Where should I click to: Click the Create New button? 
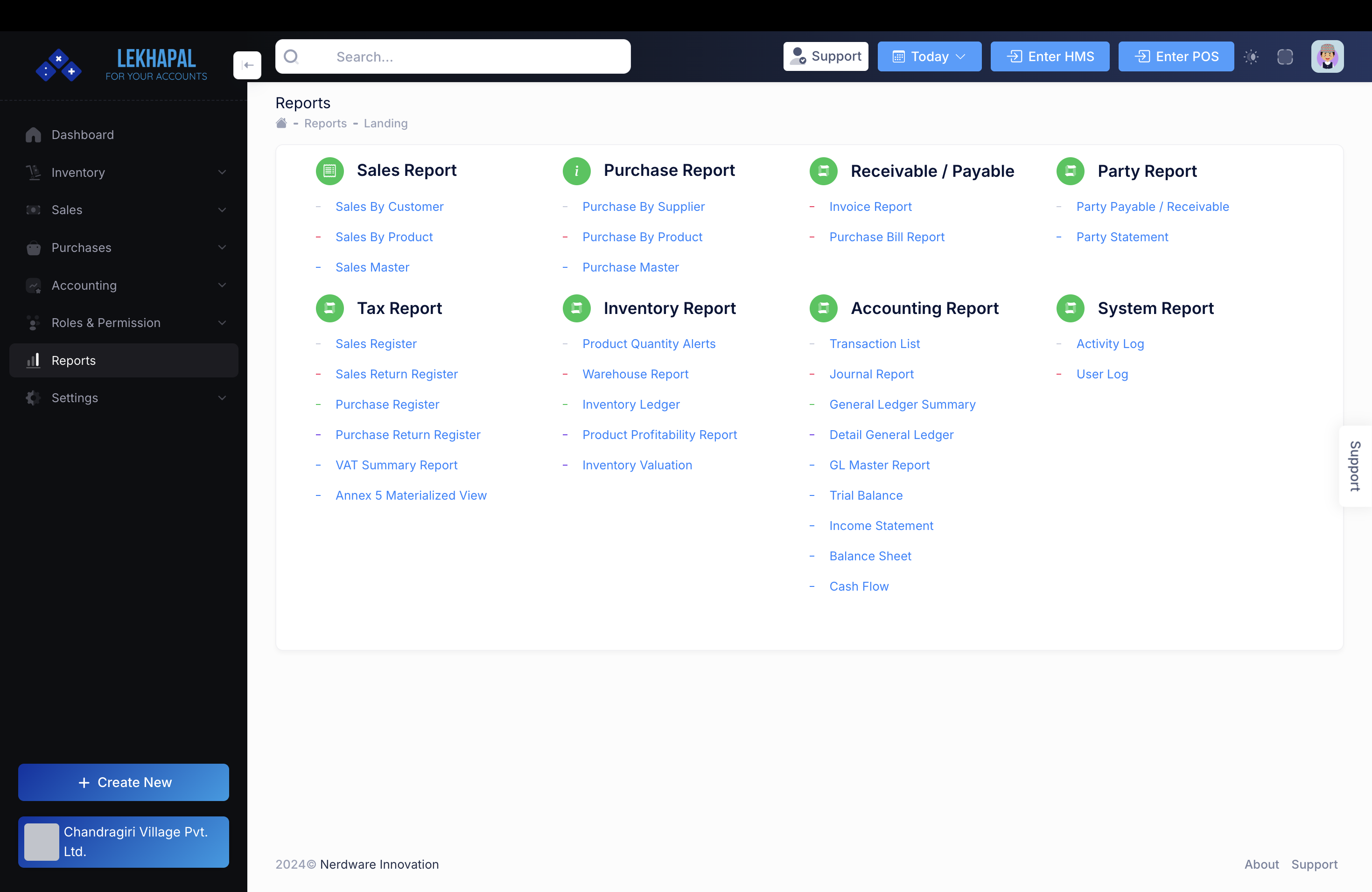[123, 782]
